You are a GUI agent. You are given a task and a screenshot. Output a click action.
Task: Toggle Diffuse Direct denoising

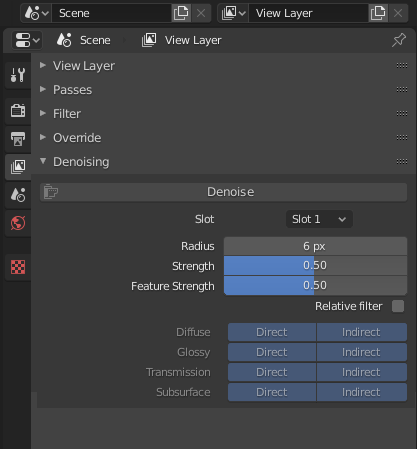(272, 332)
